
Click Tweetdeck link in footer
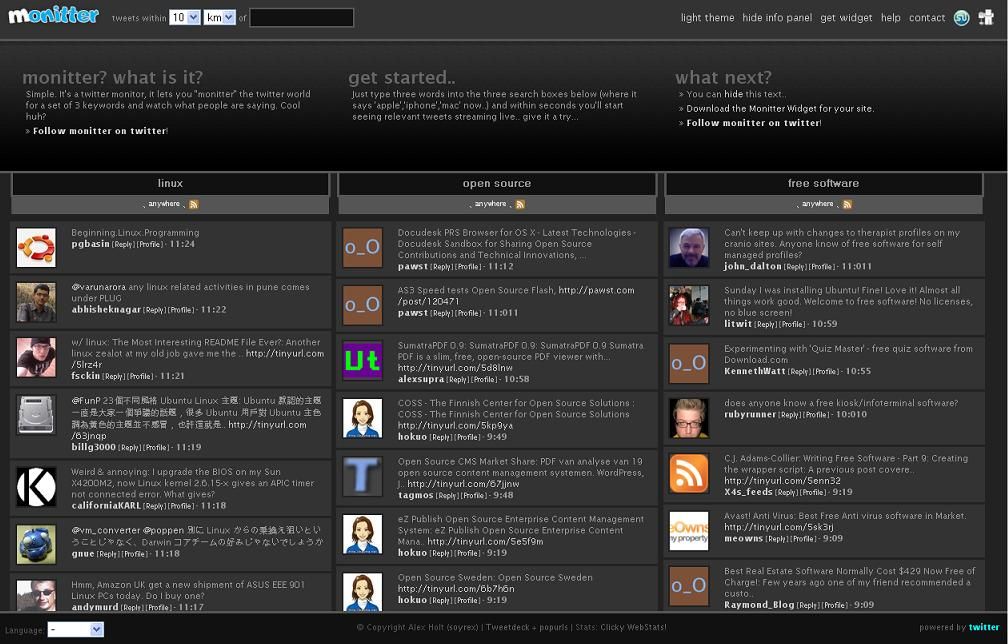[x=508, y=627]
